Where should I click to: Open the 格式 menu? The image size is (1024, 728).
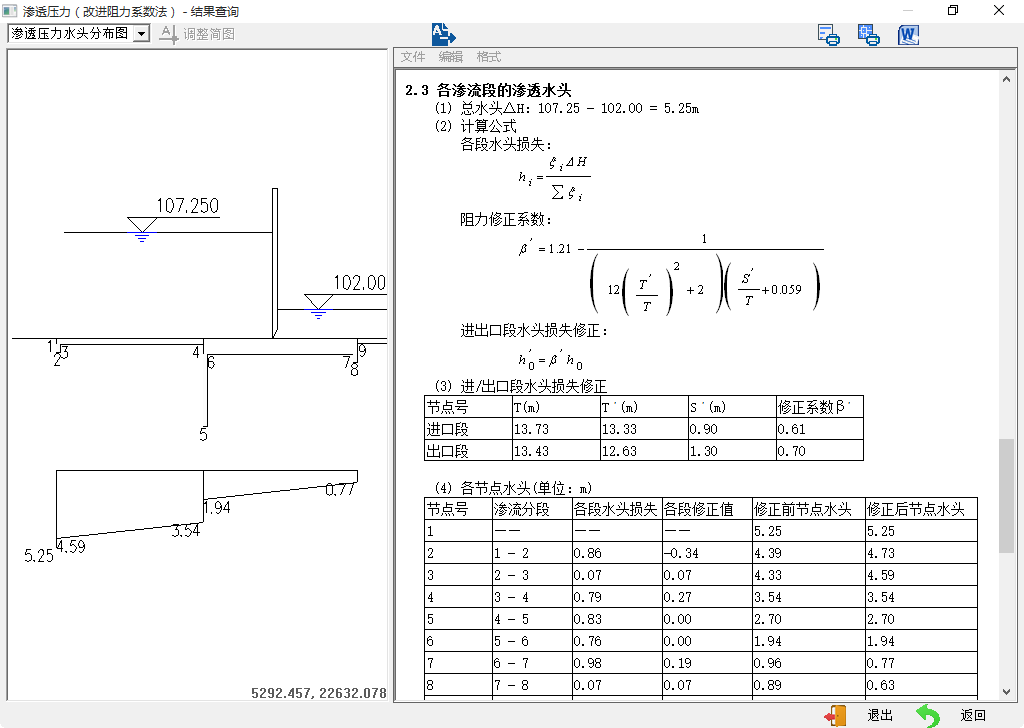488,57
